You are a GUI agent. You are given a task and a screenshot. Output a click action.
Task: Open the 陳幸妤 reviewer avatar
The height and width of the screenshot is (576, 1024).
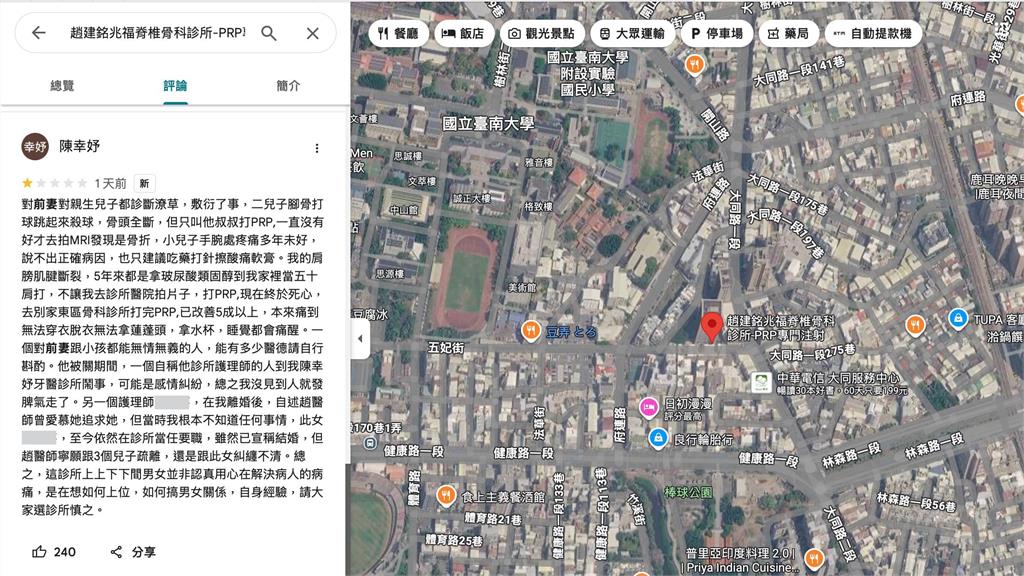click(35, 147)
